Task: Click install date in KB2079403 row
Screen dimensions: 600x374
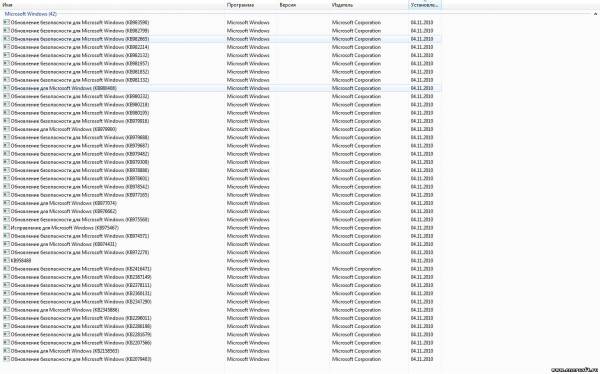Action: (x=422, y=359)
